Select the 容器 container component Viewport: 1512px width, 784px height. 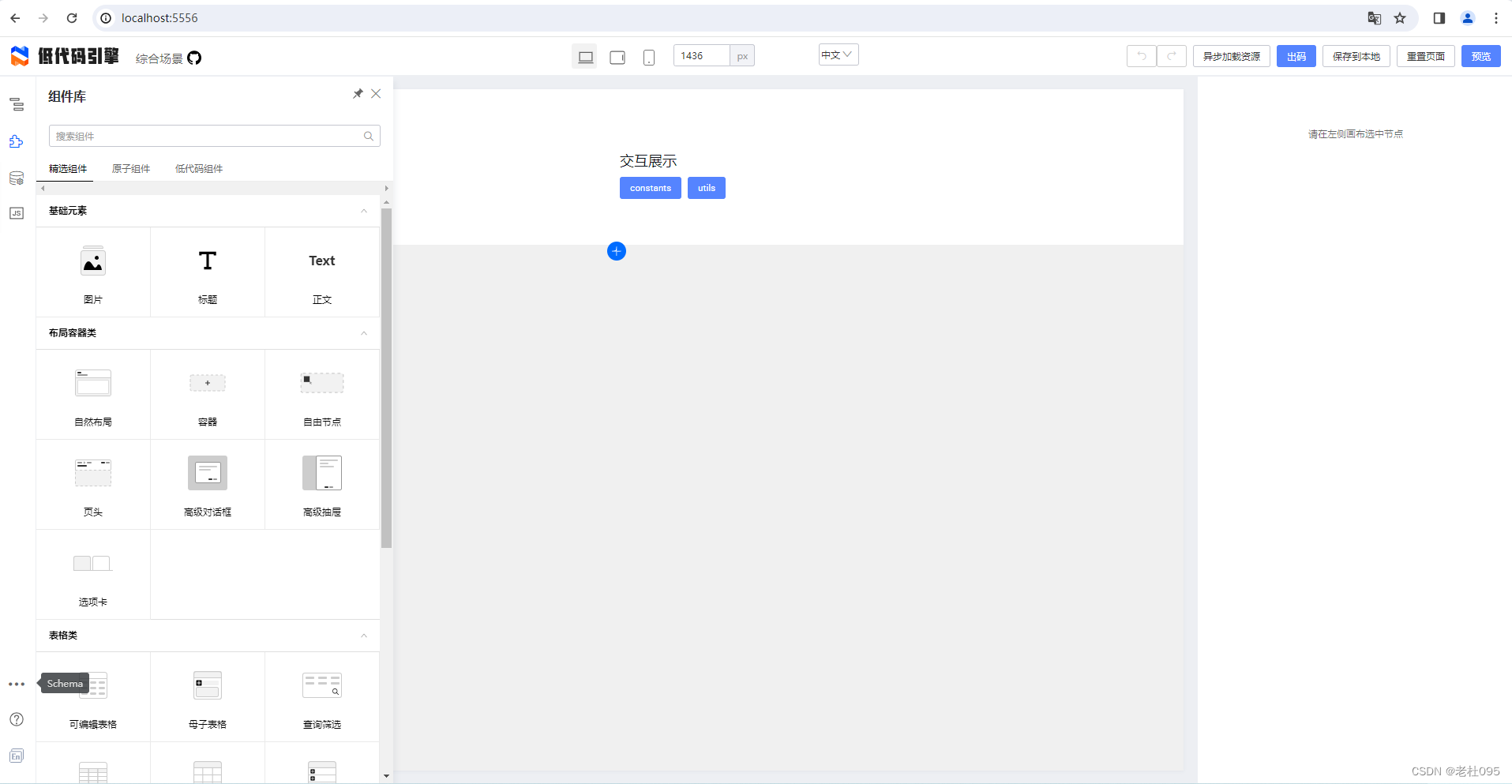pyautogui.click(x=208, y=395)
